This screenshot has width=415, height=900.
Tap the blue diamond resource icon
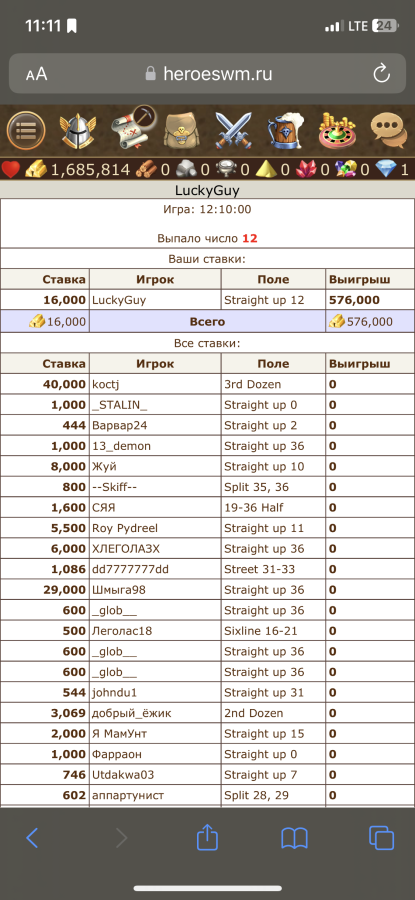(x=385, y=169)
